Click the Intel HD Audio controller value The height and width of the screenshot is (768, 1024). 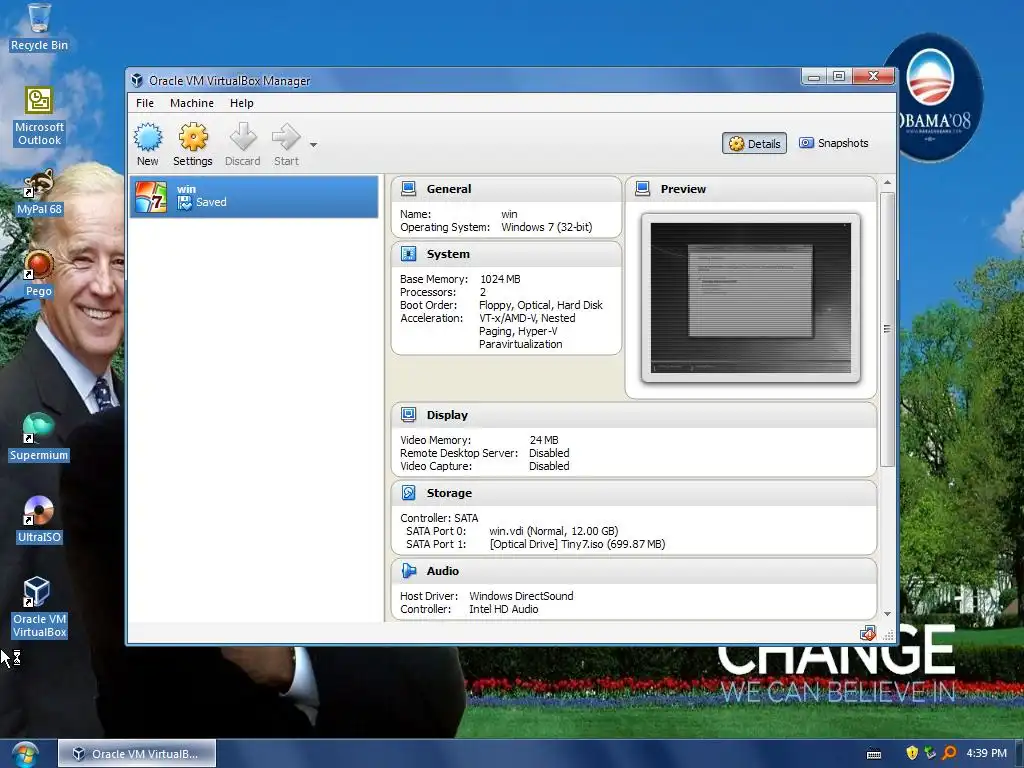pyautogui.click(x=504, y=609)
